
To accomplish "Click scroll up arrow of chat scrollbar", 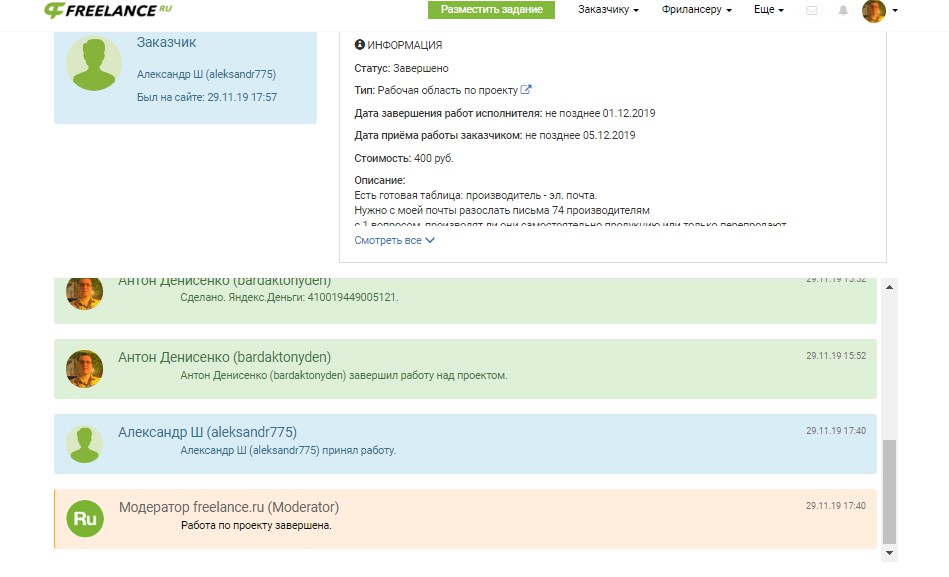I will (889, 287).
